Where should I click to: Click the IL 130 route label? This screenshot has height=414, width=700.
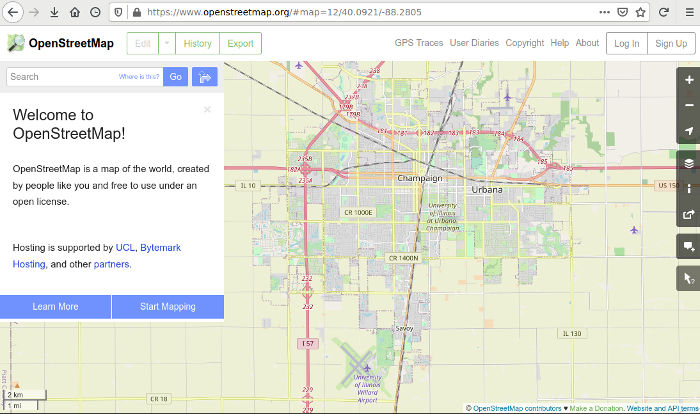point(572,334)
